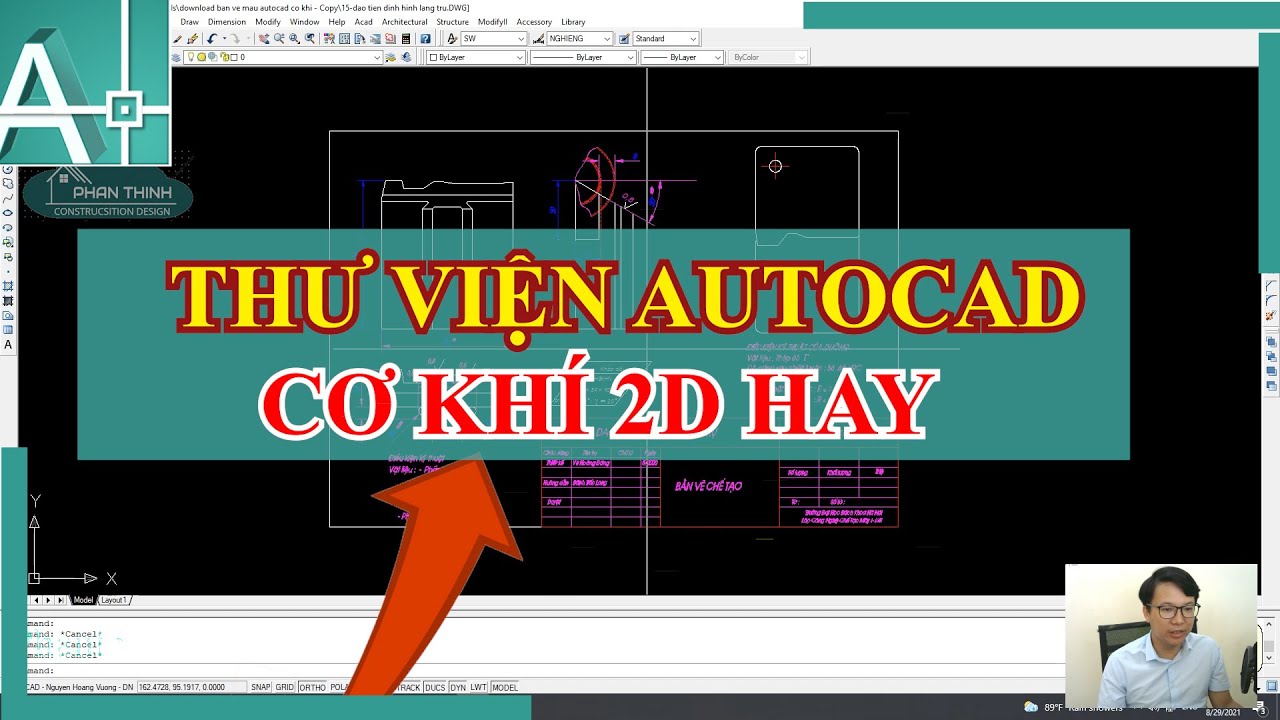Click the Layer Previous icon
1280x720 pixels.
406,57
